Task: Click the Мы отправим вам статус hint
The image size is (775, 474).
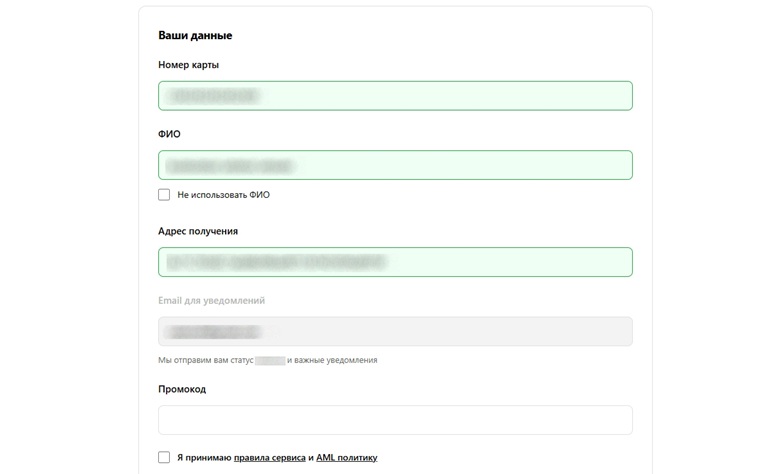Action: 205,360
